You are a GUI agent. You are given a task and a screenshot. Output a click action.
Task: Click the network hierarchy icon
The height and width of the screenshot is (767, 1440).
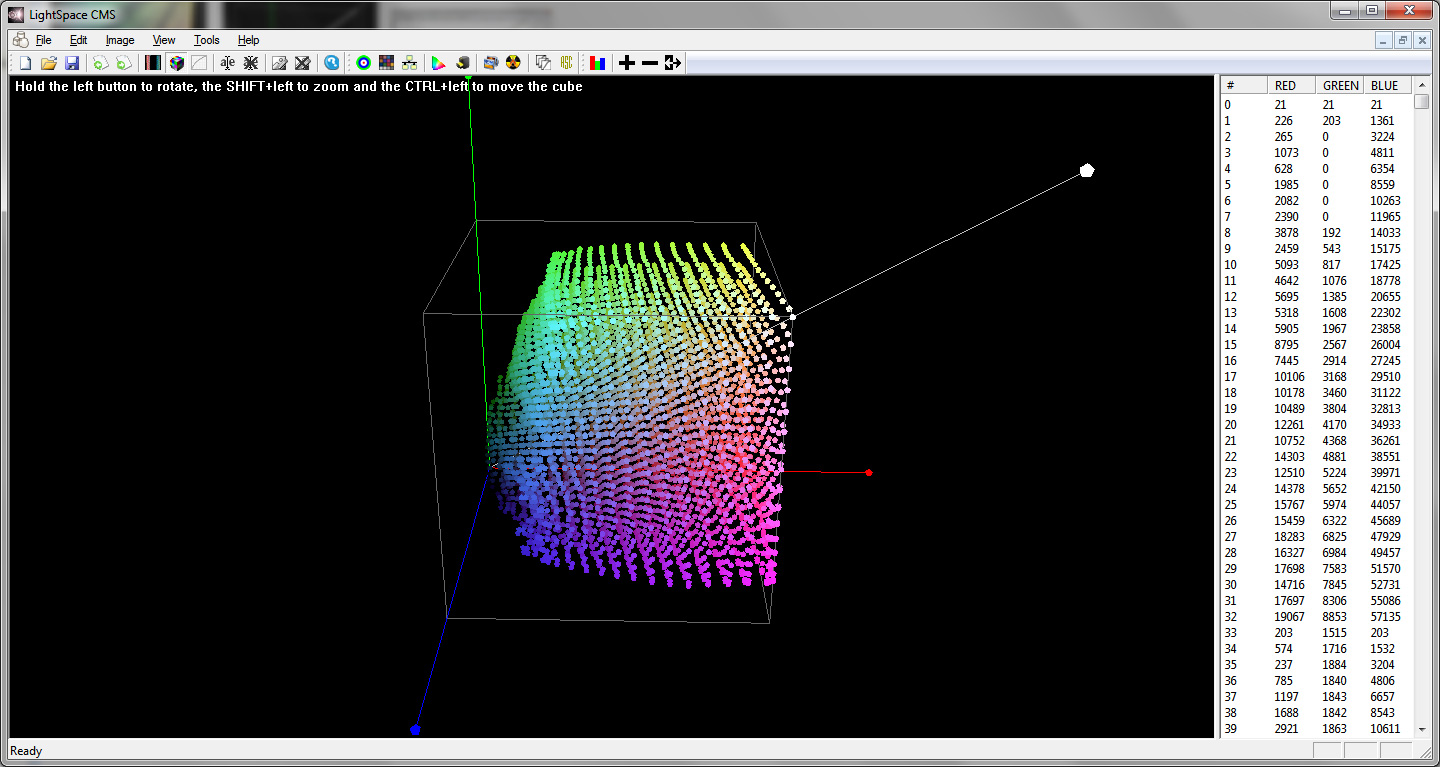410,63
